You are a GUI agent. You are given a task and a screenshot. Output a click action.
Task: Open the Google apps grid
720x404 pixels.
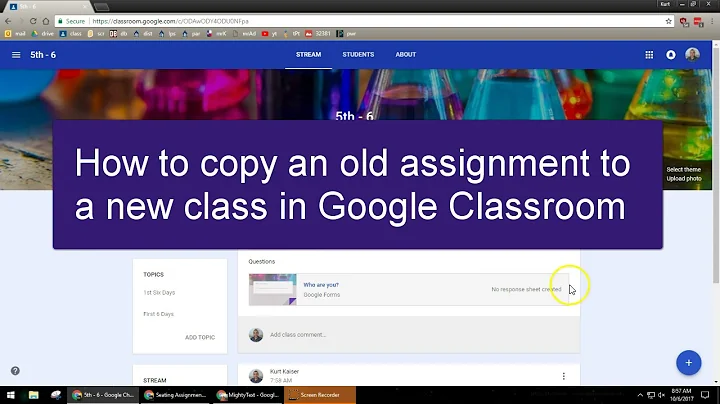(649, 55)
